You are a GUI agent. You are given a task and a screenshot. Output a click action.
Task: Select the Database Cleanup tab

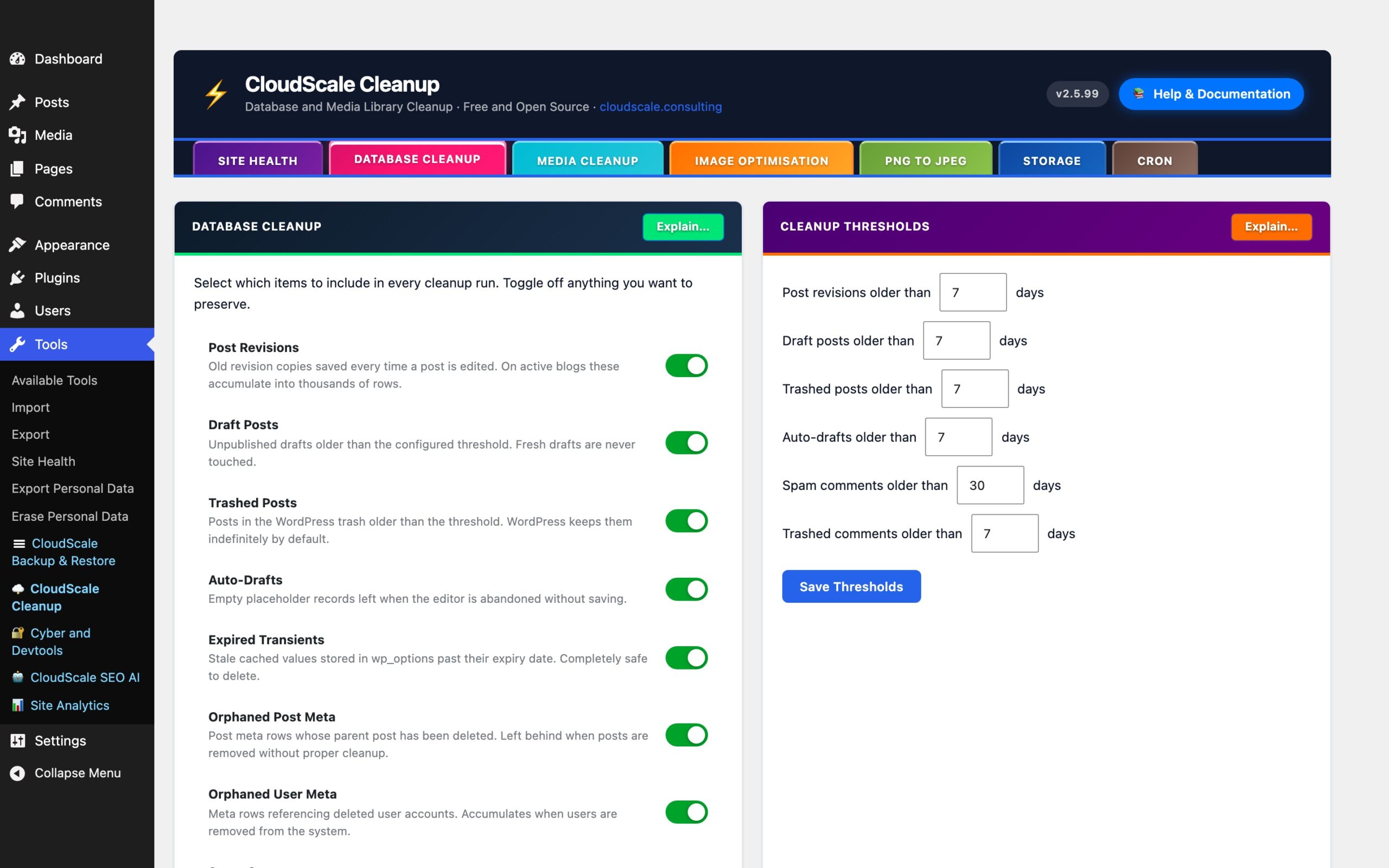pos(417,158)
